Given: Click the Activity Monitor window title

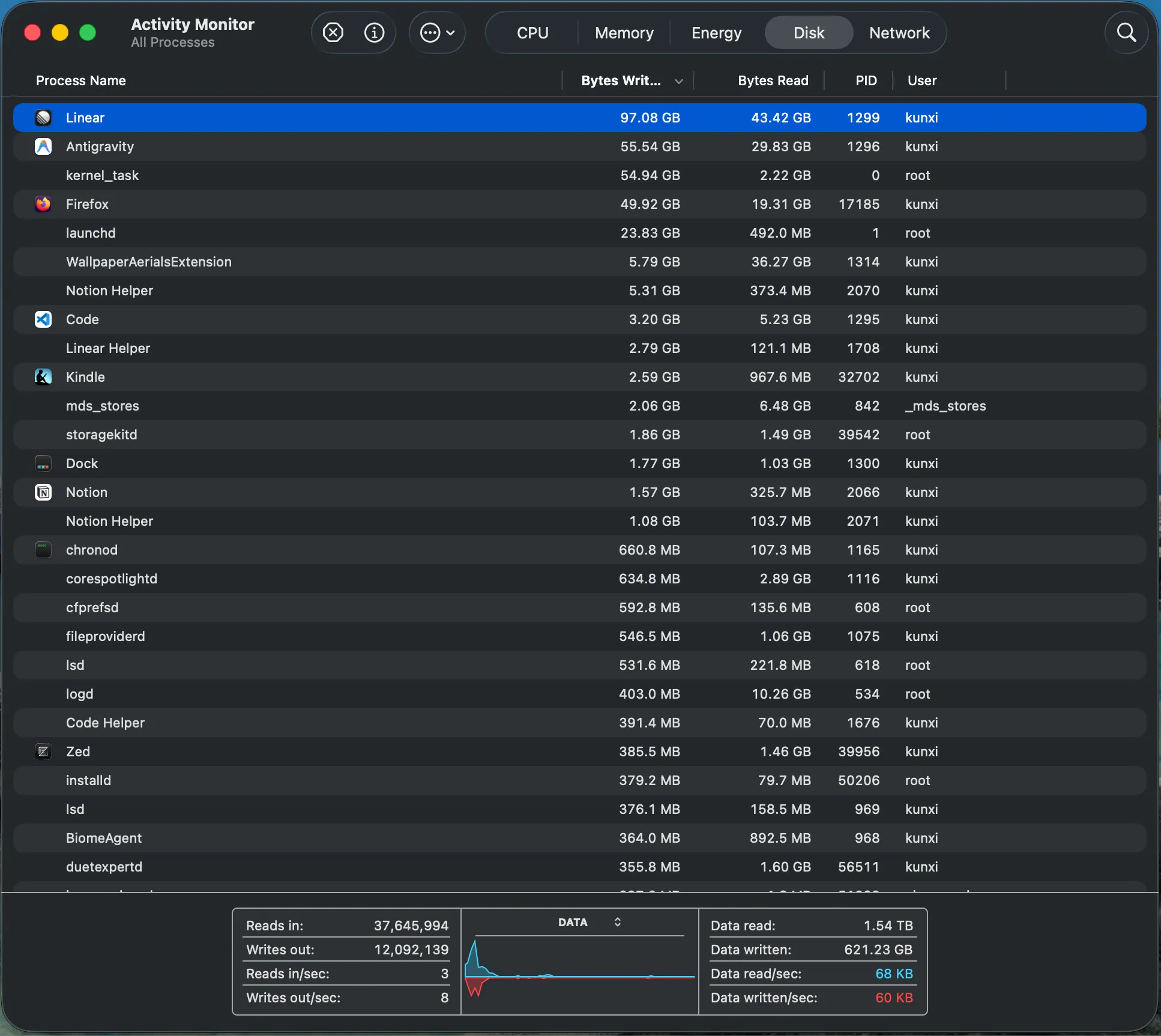Looking at the screenshot, I should [x=193, y=24].
